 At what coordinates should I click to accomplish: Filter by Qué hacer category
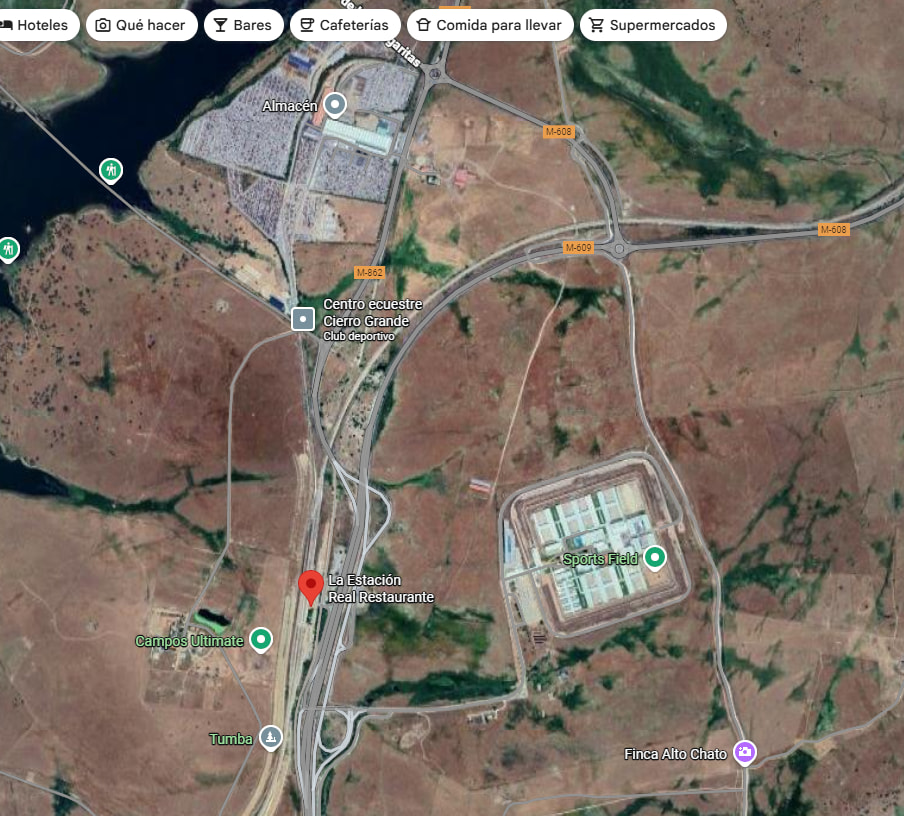[140, 25]
